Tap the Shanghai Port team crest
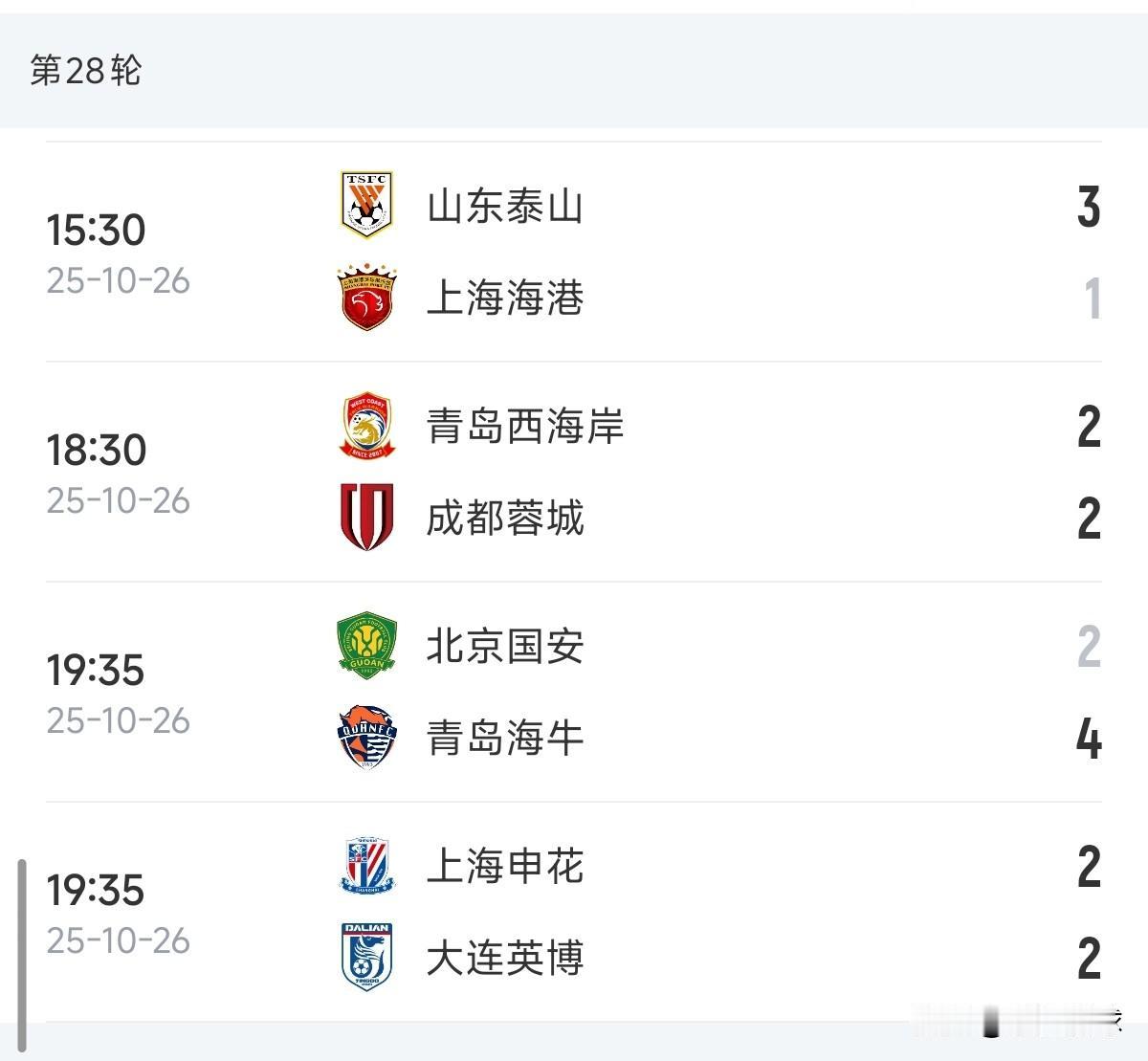Image resolution: width=1148 pixels, height=1061 pixels. 367,298
